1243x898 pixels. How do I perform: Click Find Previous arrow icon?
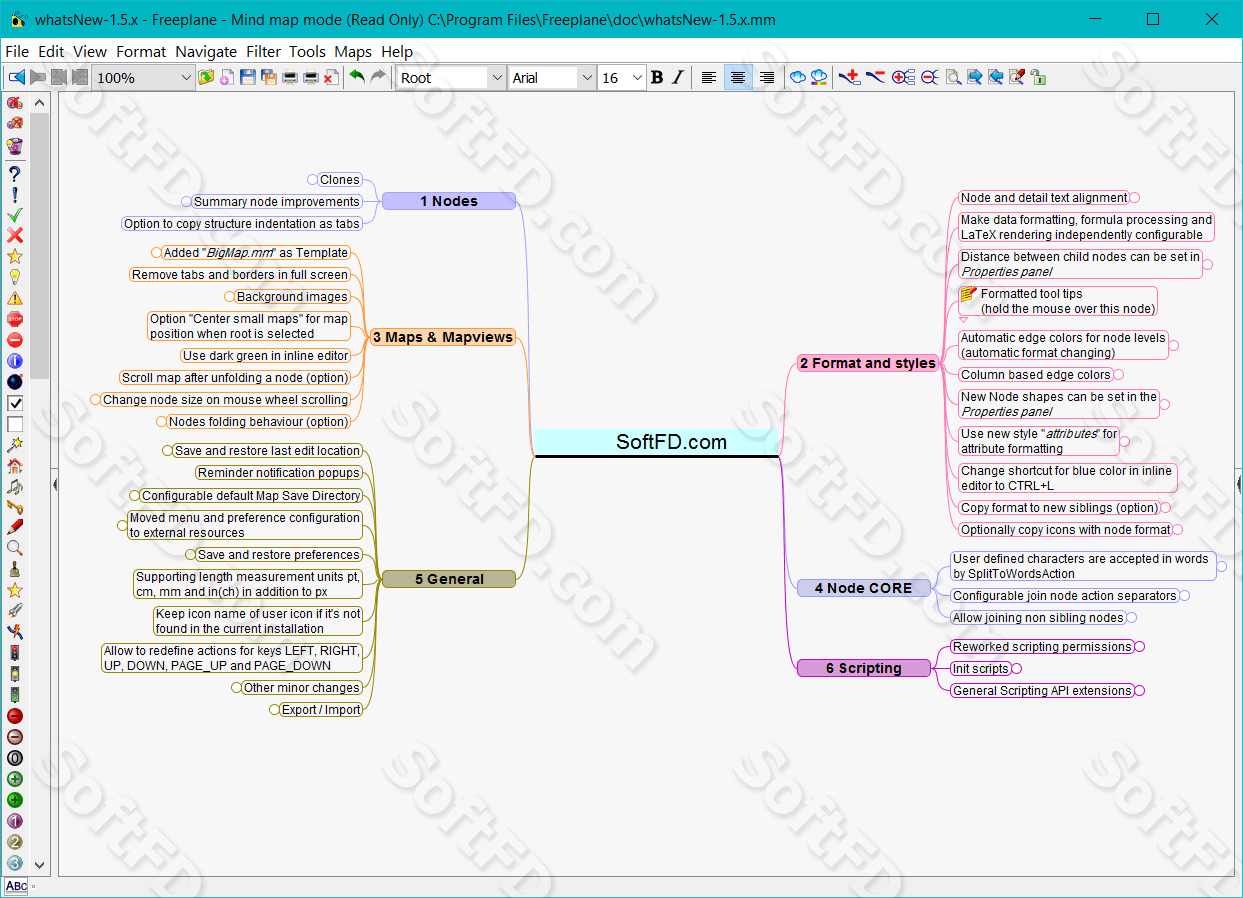click(995, 77)
